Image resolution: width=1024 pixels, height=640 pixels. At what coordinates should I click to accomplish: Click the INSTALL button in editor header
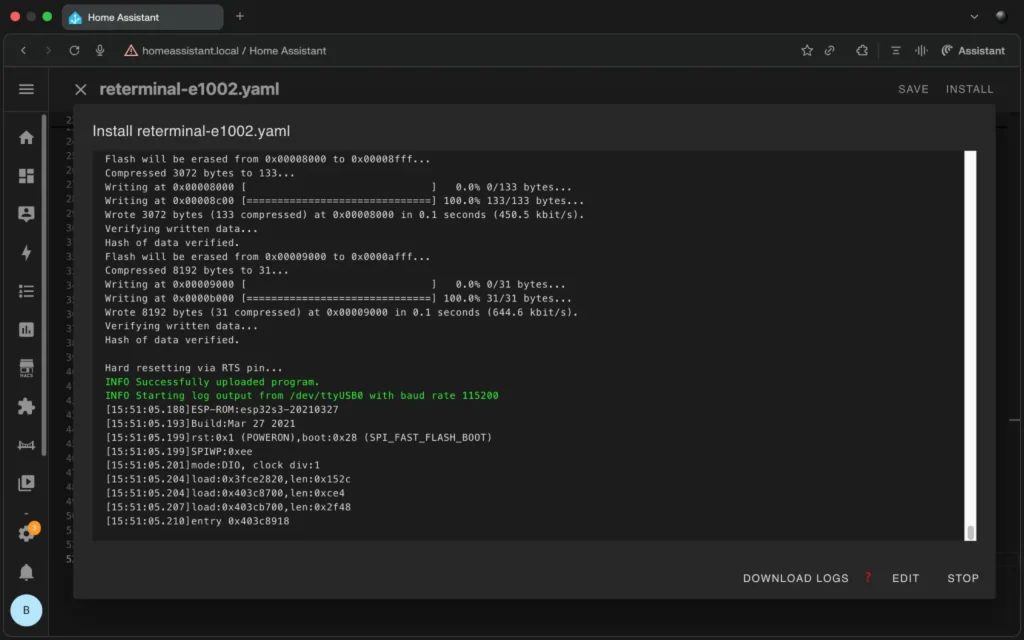969,89
